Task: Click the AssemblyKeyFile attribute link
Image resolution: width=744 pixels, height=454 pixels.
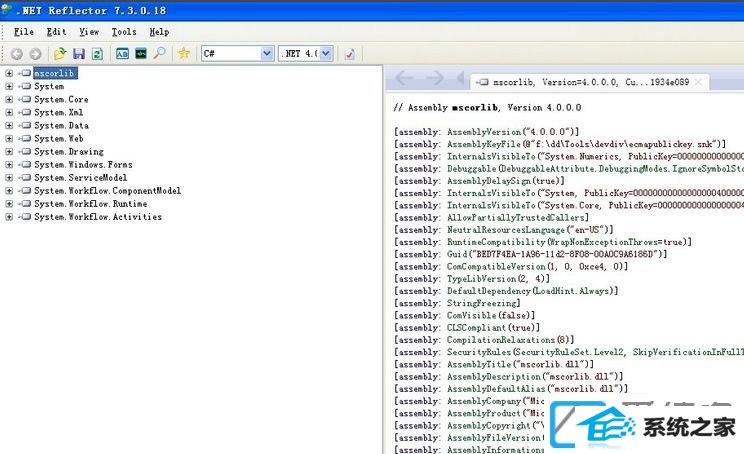Action: coord(484,144)
